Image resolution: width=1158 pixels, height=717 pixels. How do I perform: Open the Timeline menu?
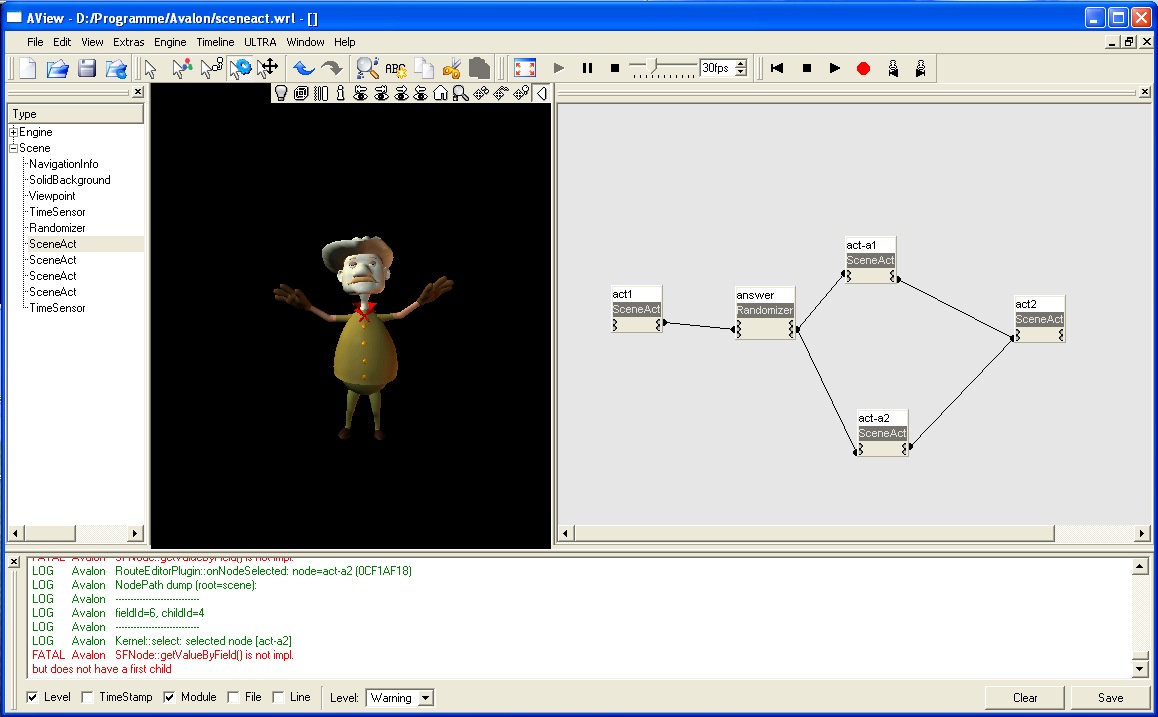215,42
